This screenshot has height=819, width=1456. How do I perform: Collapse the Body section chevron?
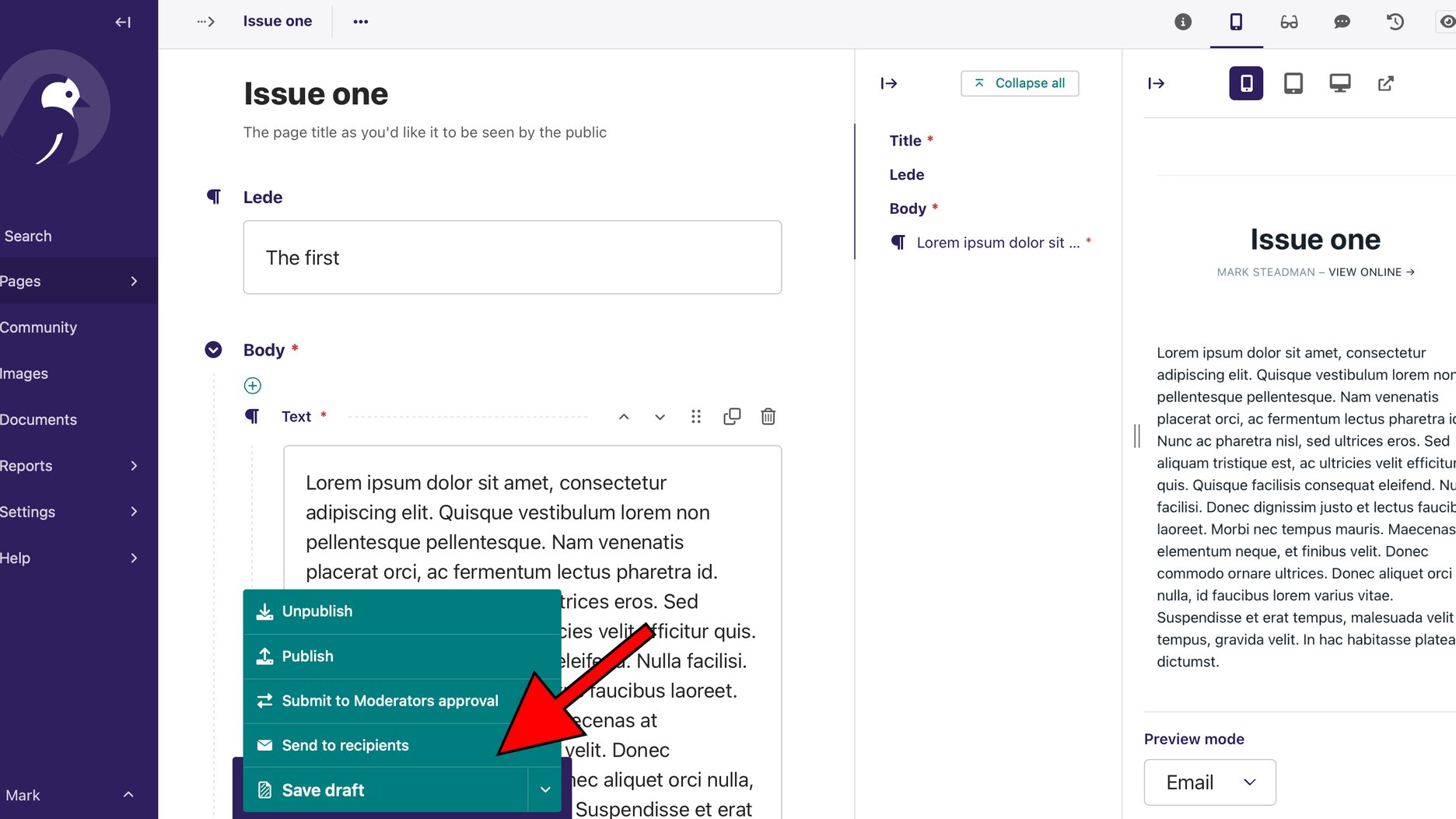pyautogui.click(x=213, y=350)
